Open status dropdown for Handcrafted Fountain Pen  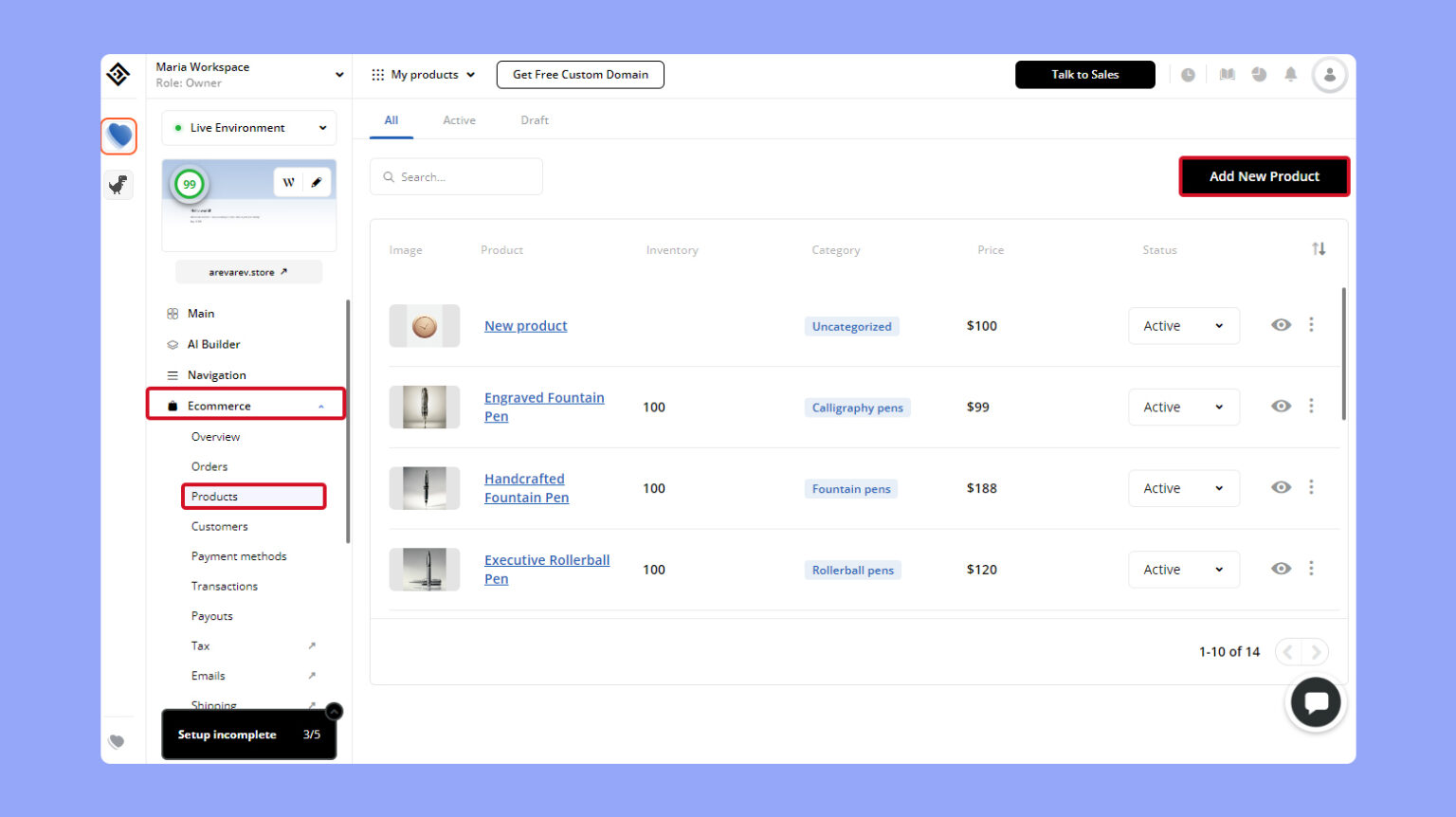point(1183,488)
